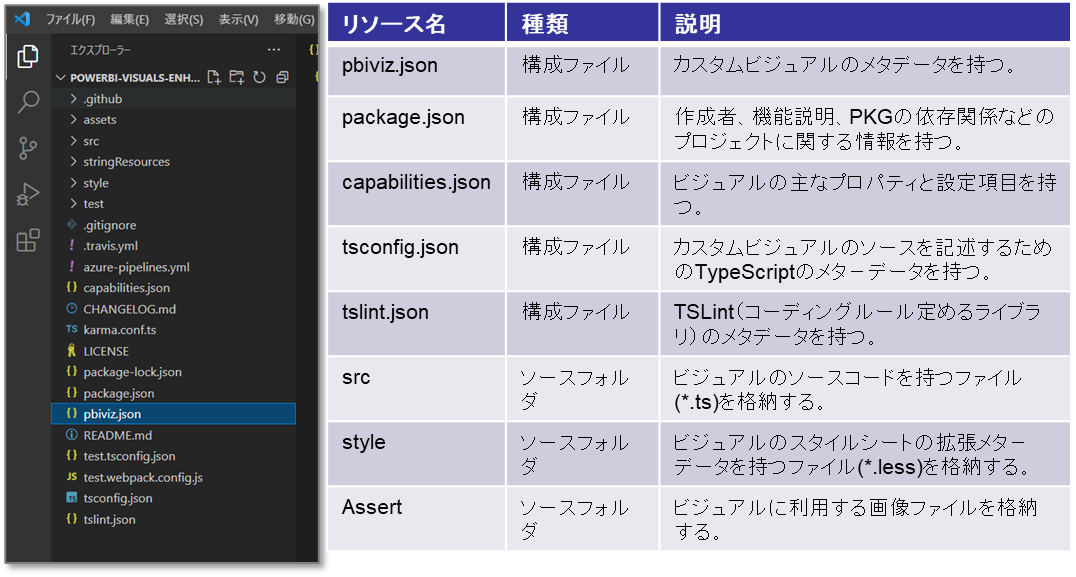1076x577 pixels.
Task: Expand the .github folder
Action: [x=174, y=99]
